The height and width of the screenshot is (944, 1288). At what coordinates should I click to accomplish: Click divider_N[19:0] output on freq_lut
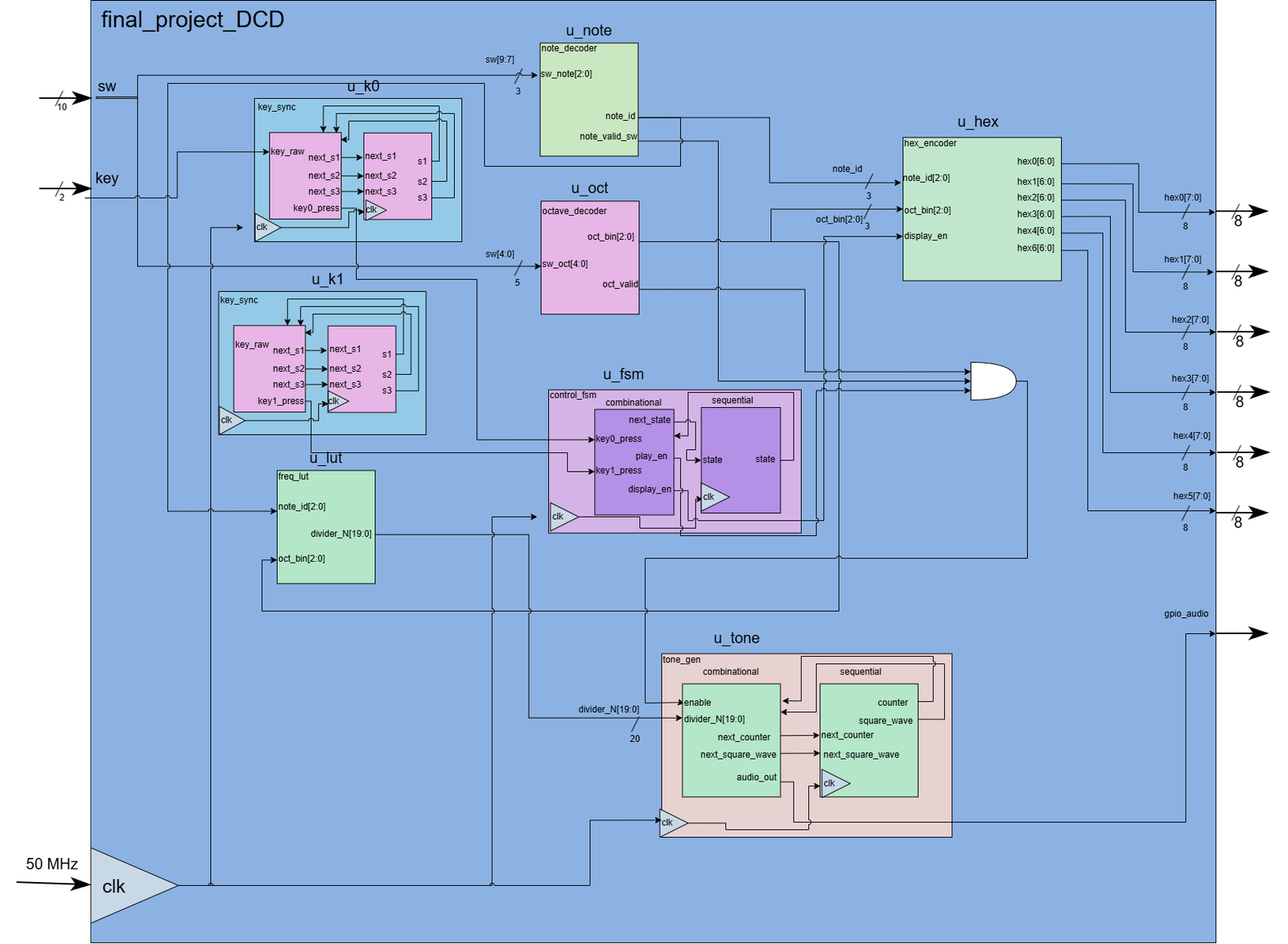341,534
